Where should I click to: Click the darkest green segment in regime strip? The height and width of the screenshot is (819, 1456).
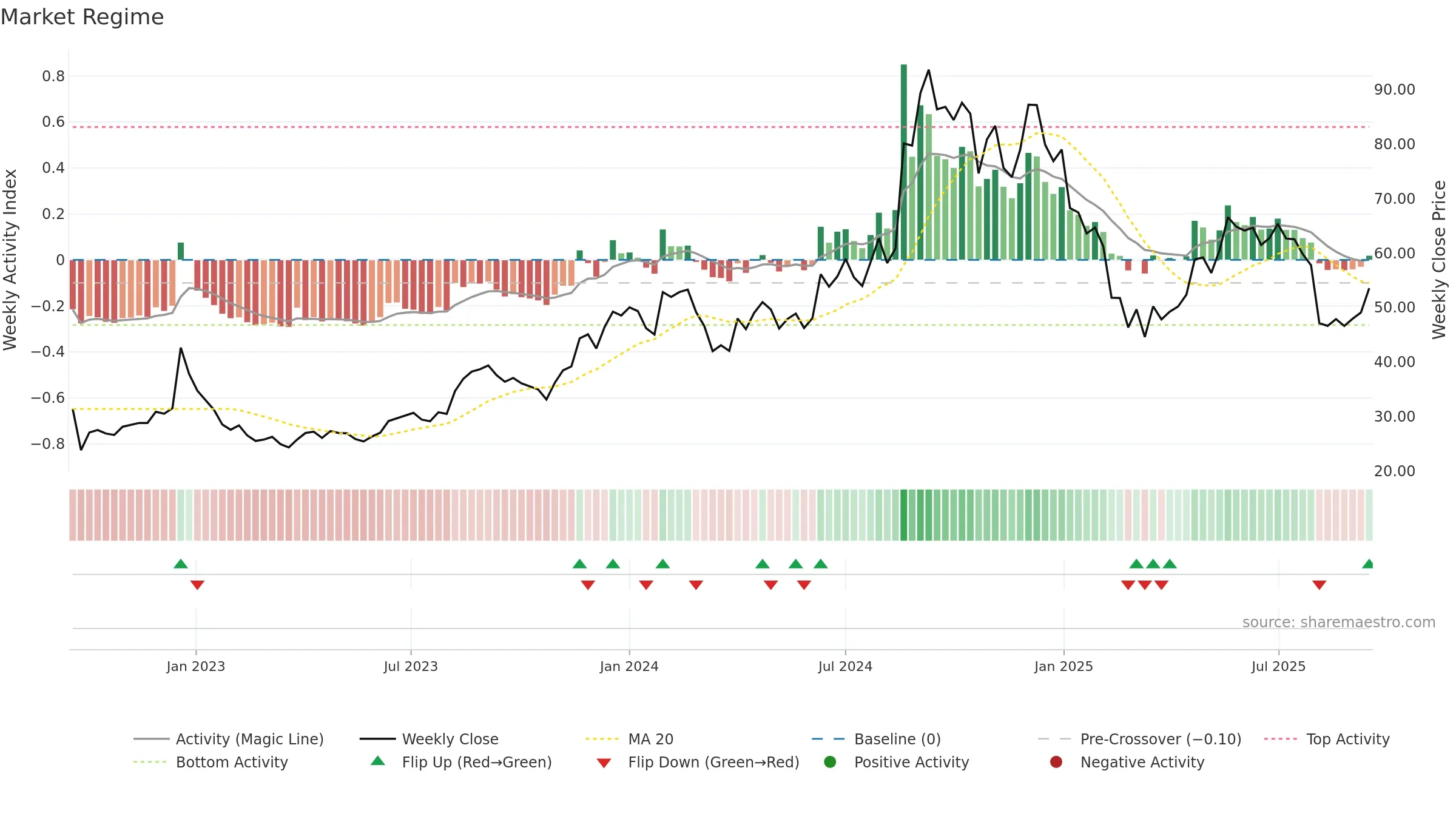904,515
